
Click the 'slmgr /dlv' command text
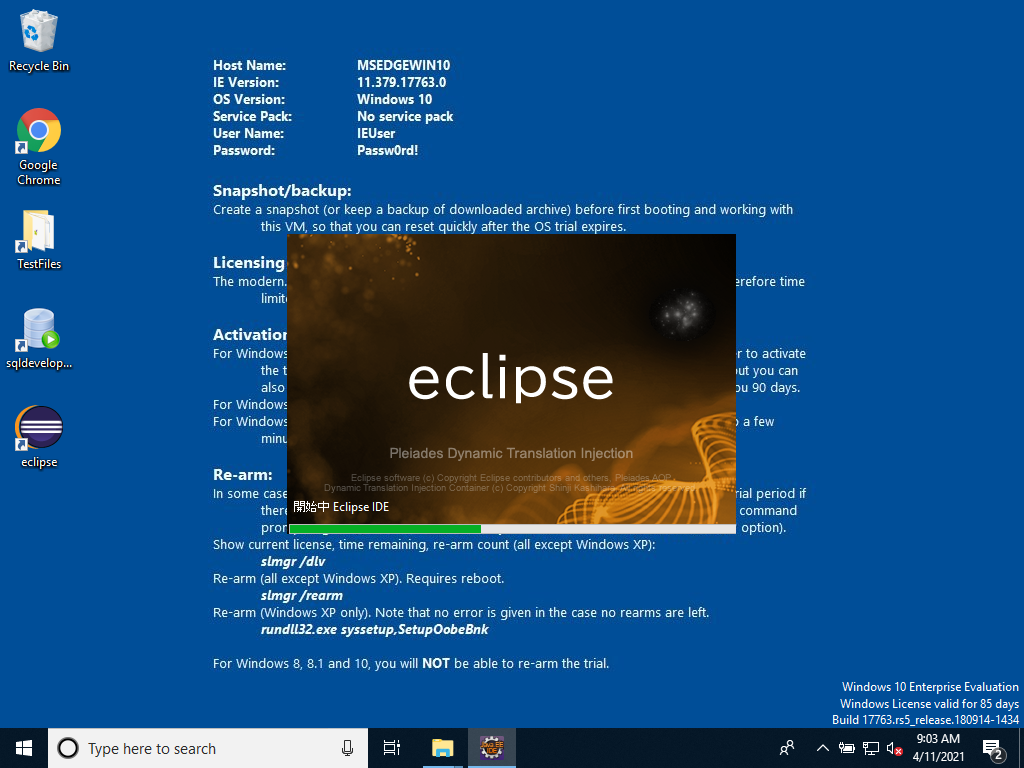click(x=293, y=562)
